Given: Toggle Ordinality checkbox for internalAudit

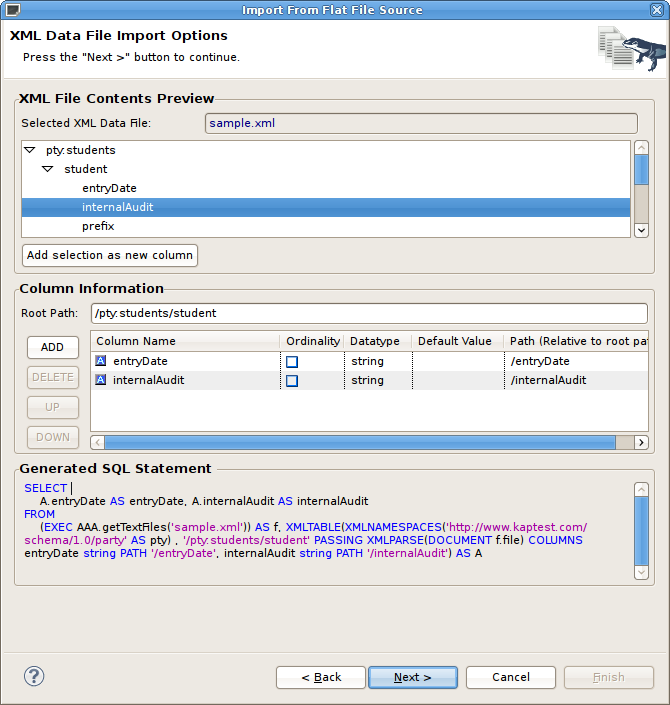Looking at the screenshot, I should point(292,381).
